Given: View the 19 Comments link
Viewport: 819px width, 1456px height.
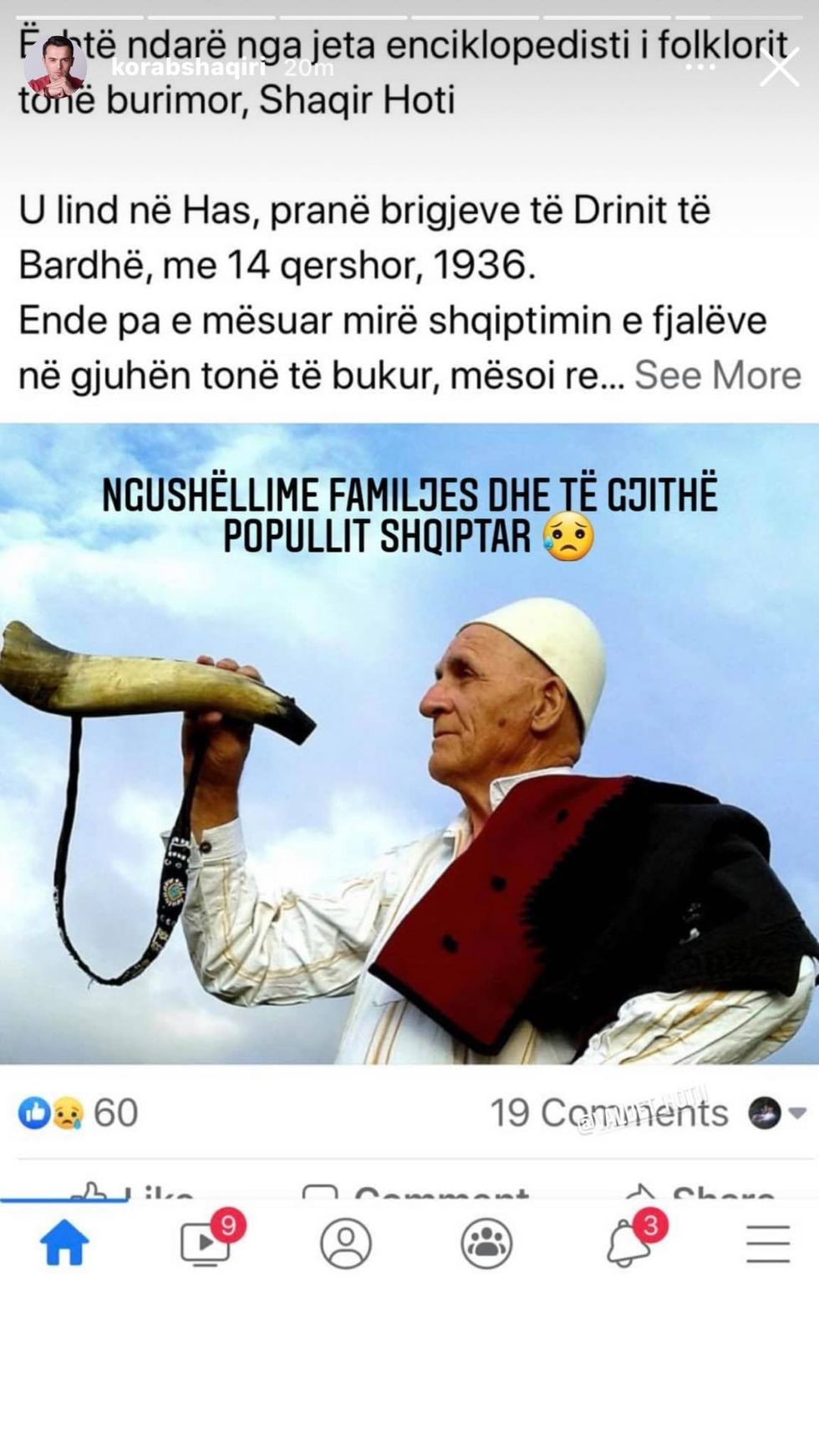Looking at the screenshot, I should point(608,1112).
